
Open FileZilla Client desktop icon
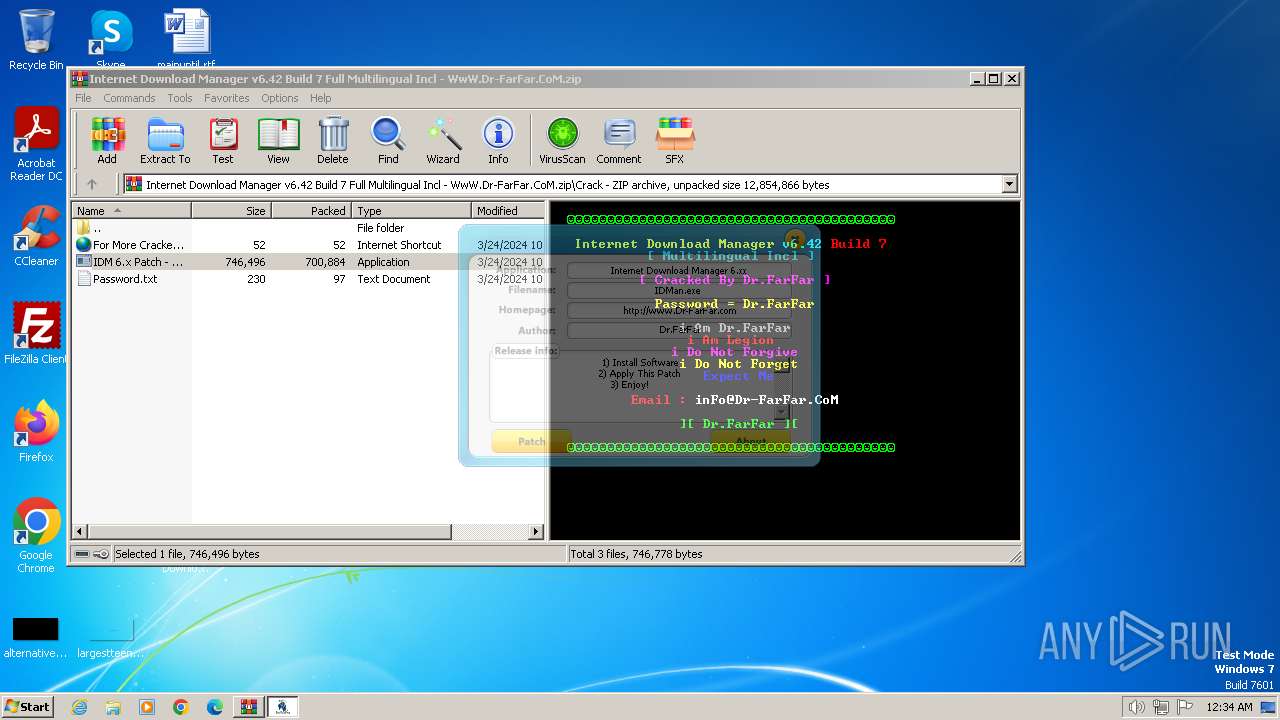point(36,334)
